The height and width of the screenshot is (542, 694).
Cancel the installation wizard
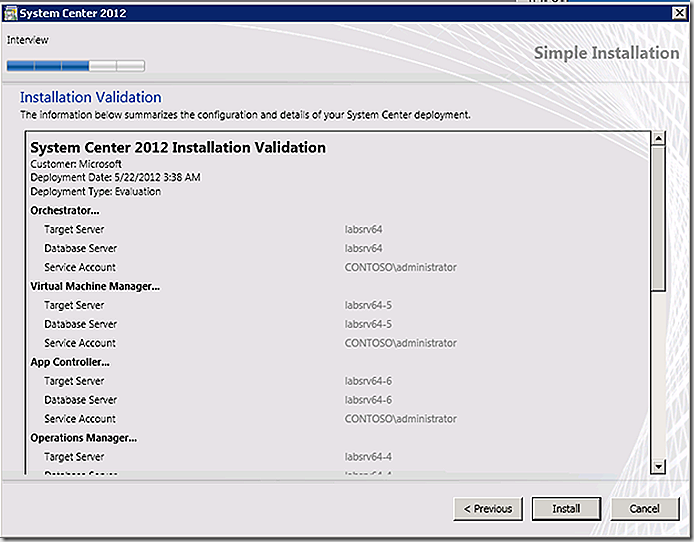[645, 509]
